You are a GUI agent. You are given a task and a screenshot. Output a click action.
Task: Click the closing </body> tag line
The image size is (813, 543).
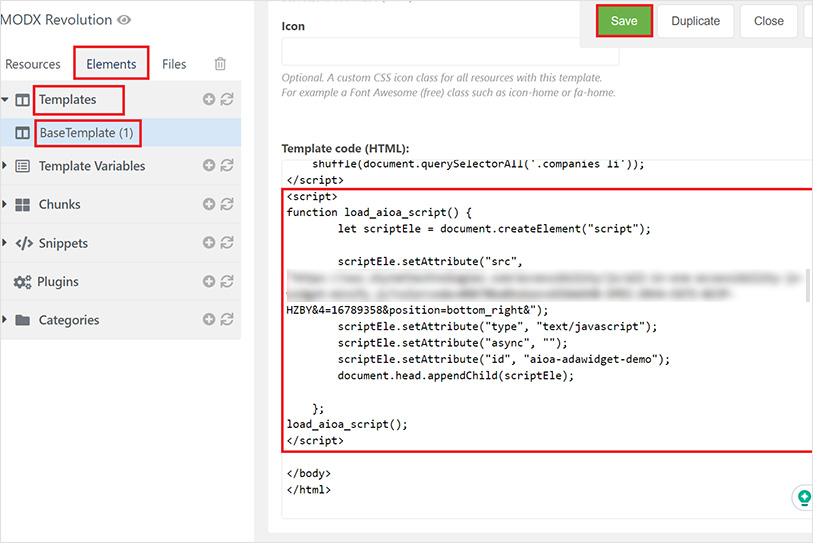click(309, 473)
